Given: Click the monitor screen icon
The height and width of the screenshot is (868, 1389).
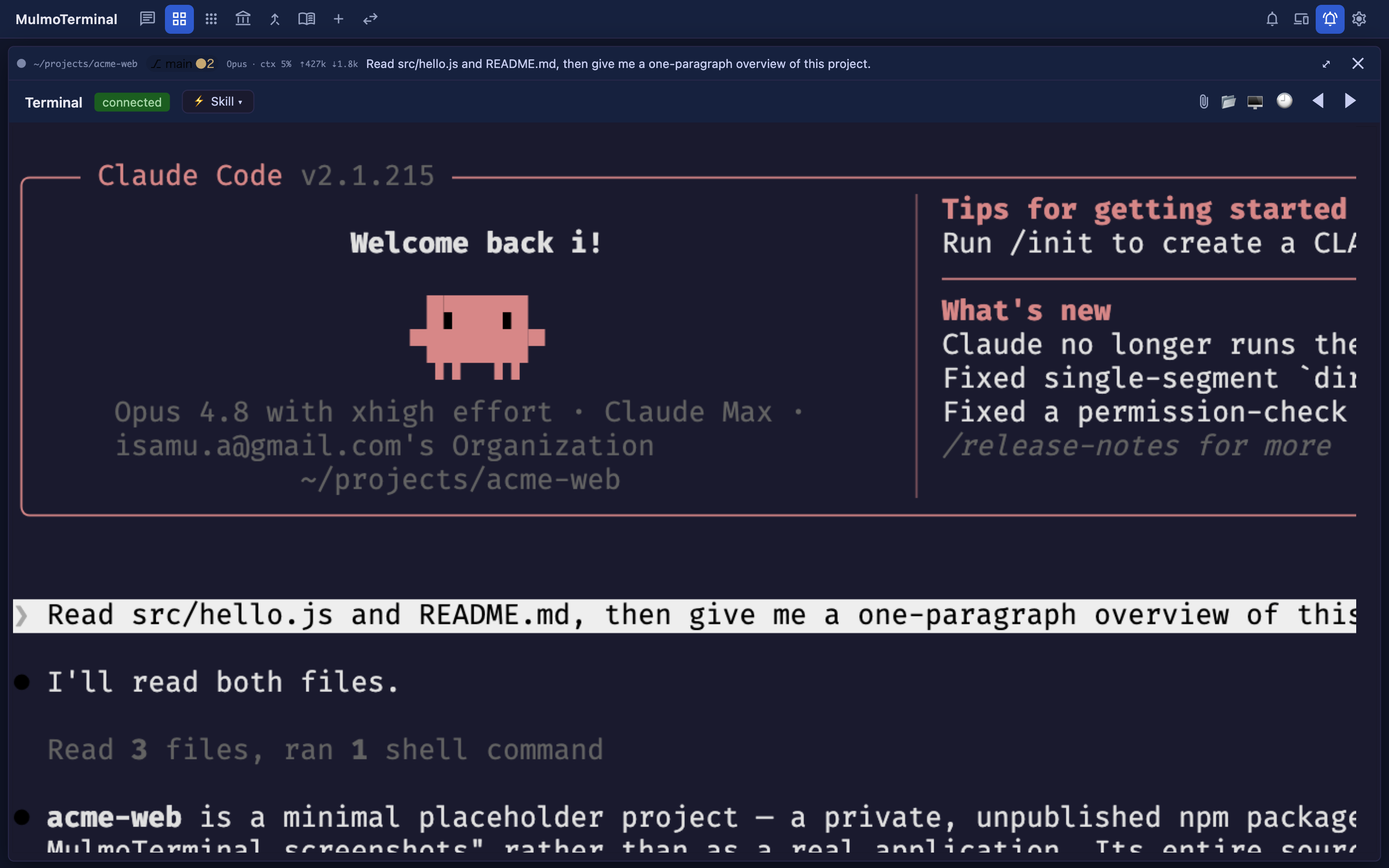Looking at the screenshot, I should point(1255,102).
